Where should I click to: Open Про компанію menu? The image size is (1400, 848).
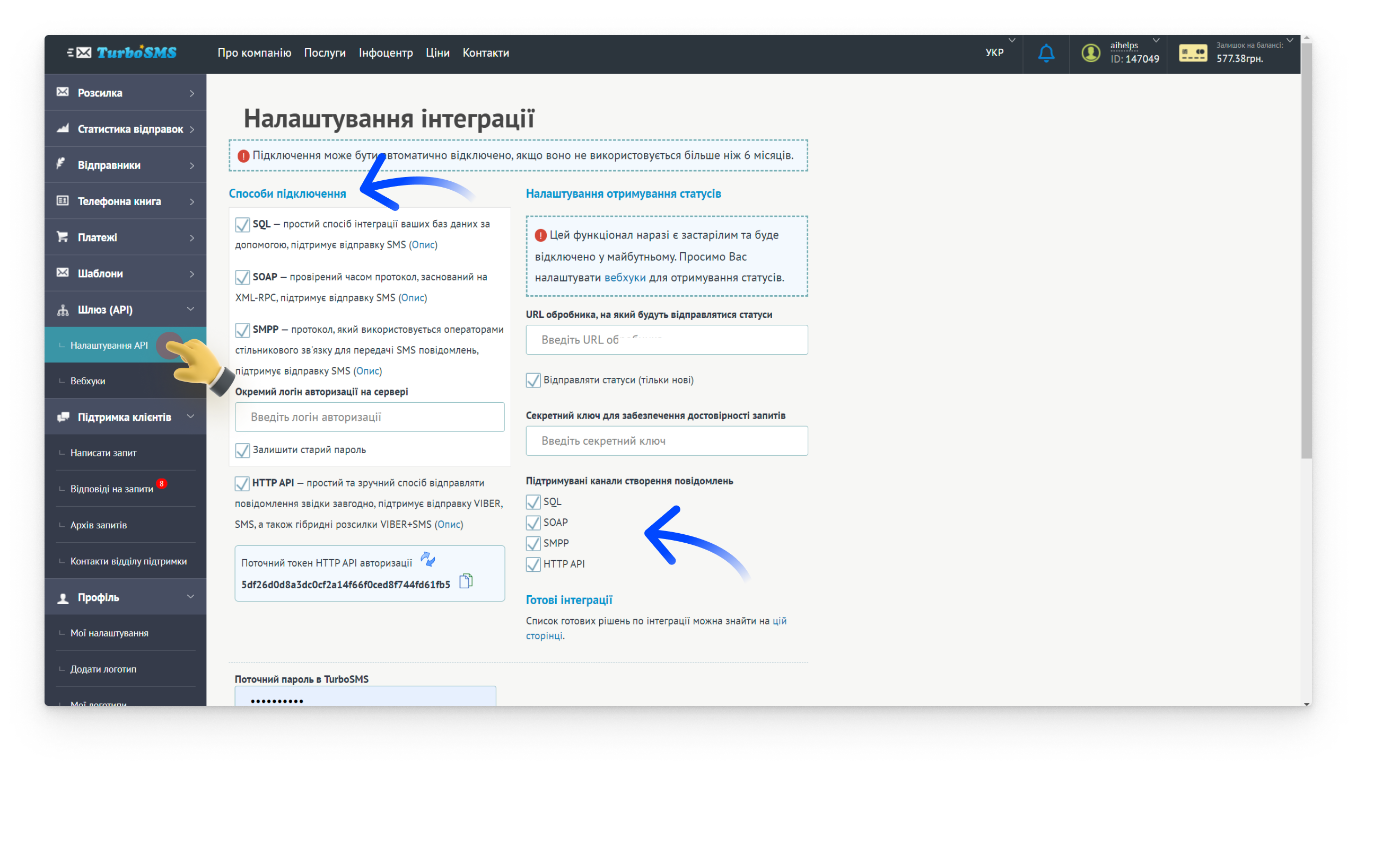coord(255,53)
